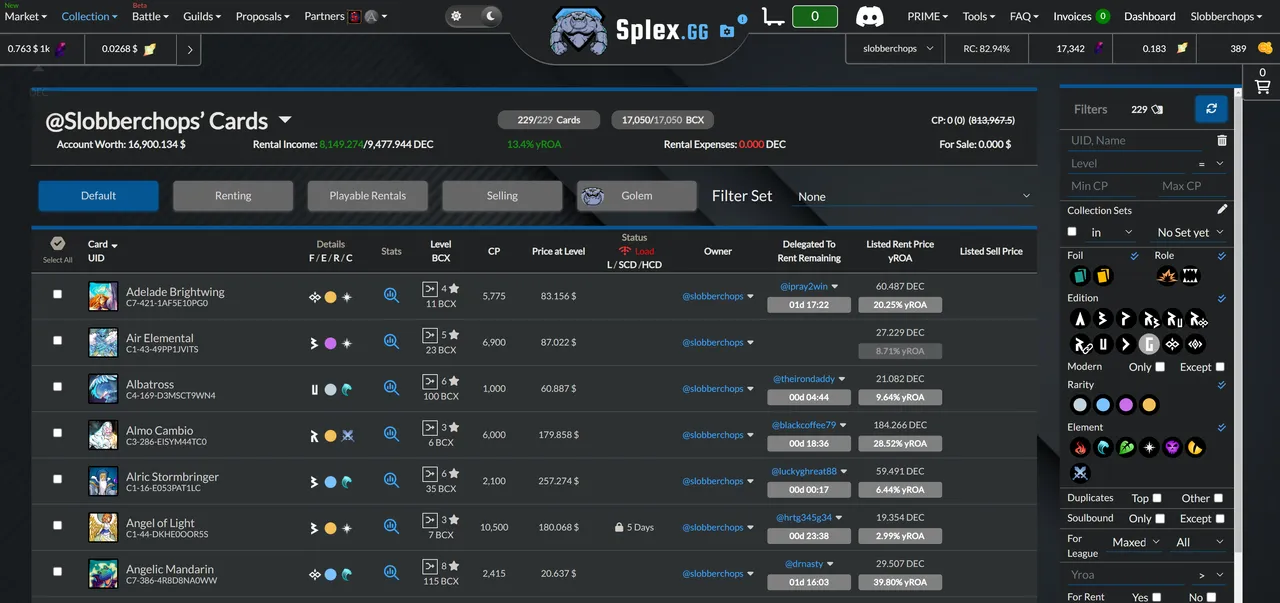Clear UID filter with trash icon
Viewport: 1280px width, 603px height.
(x=1221, y=141)
